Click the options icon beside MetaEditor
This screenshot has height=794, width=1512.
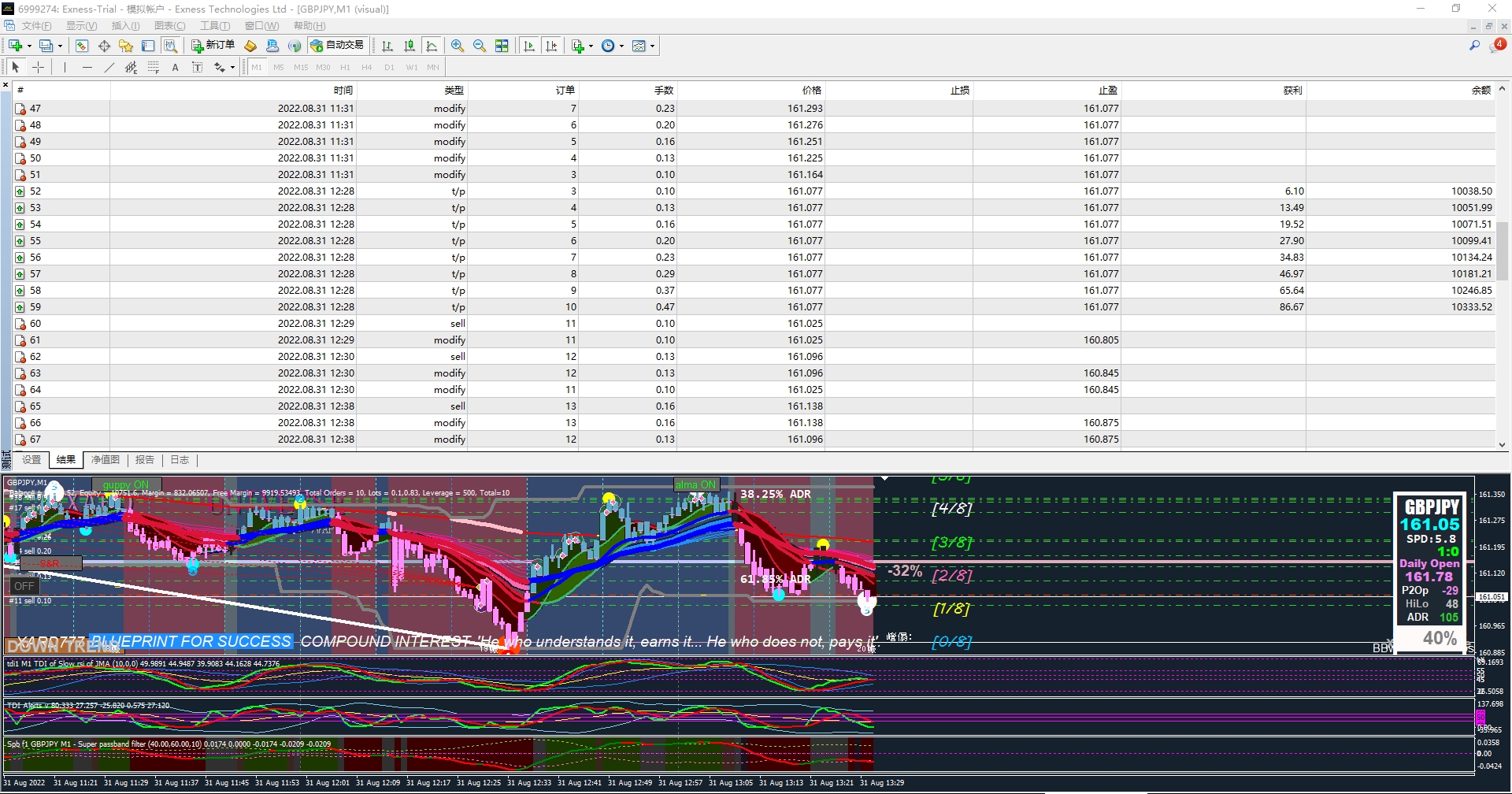coord(272,46)
